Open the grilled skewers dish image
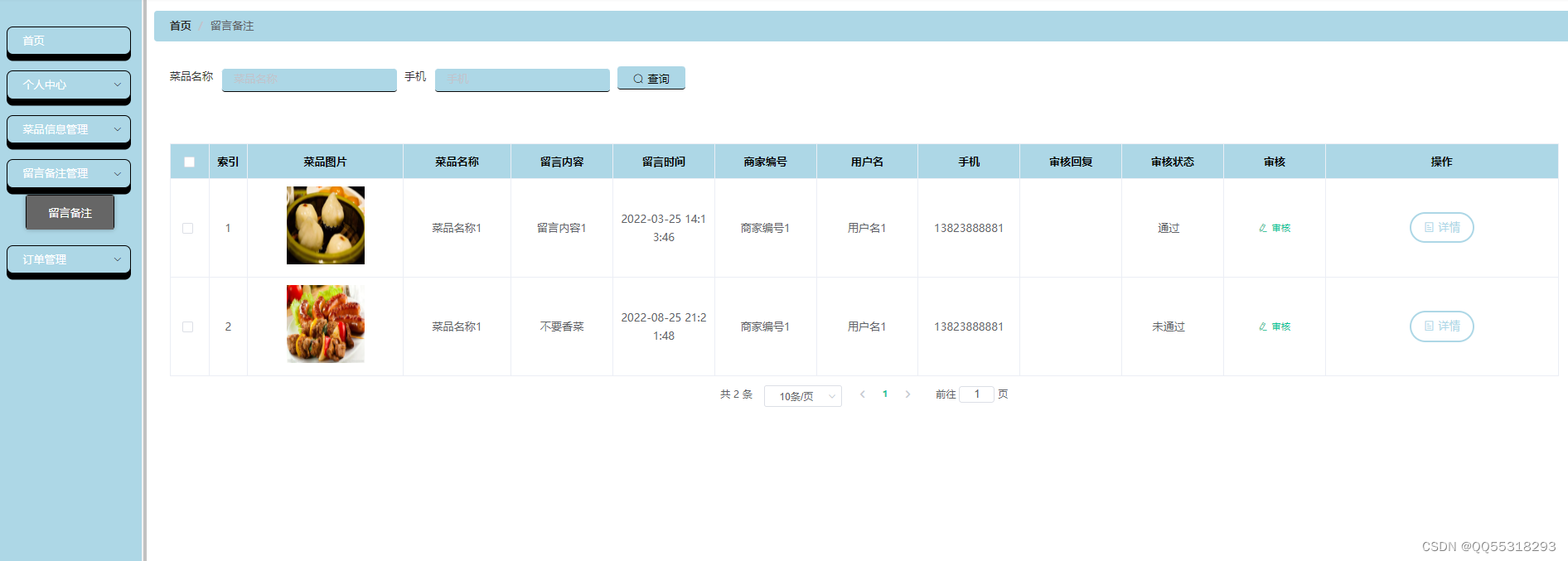Image resolution: width=1568 pixels, height=561 pixels. [326, 324]
